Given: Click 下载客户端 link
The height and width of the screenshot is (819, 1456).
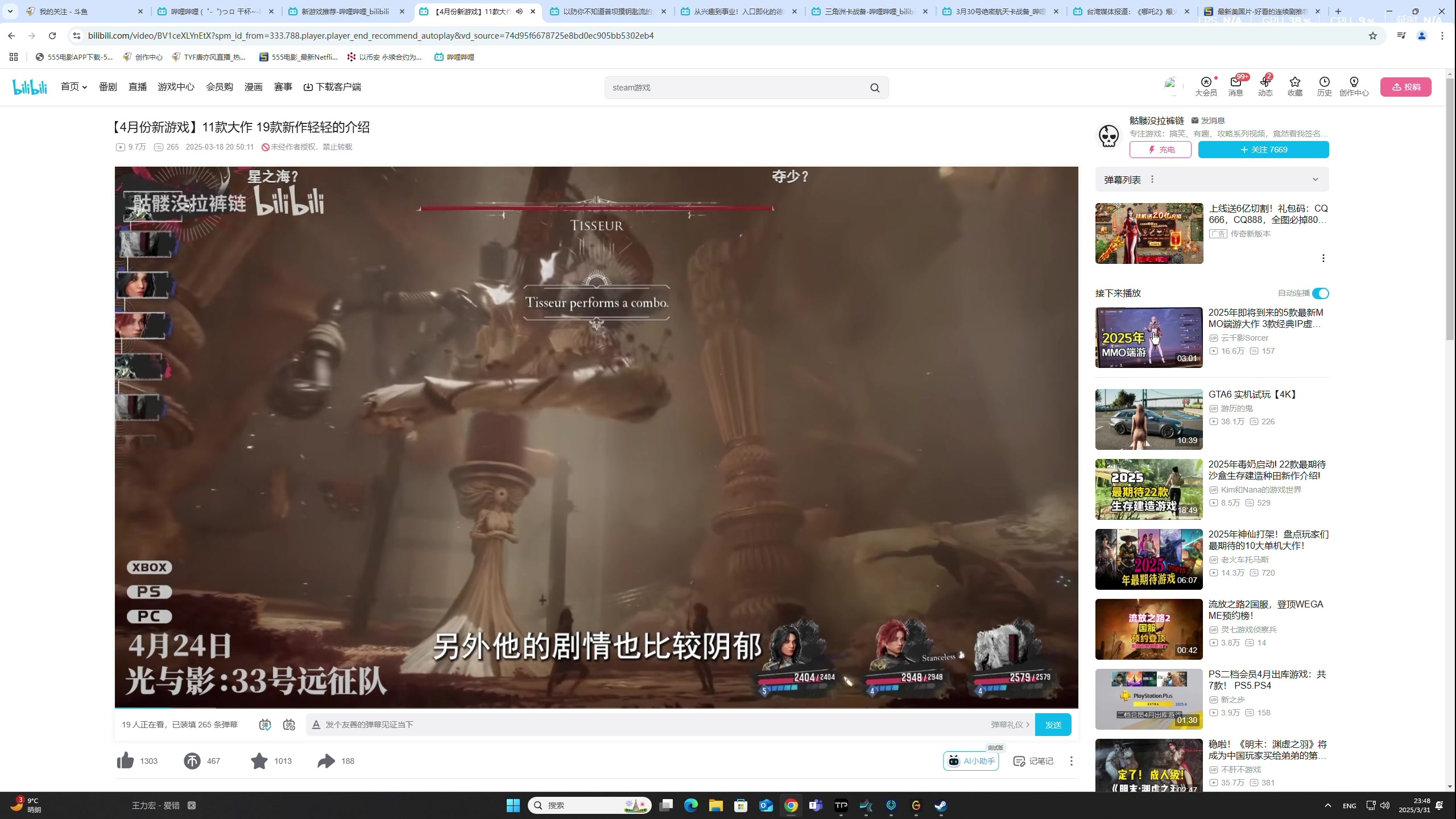Looking at the screenshot, I should click(x=332, y=87).
